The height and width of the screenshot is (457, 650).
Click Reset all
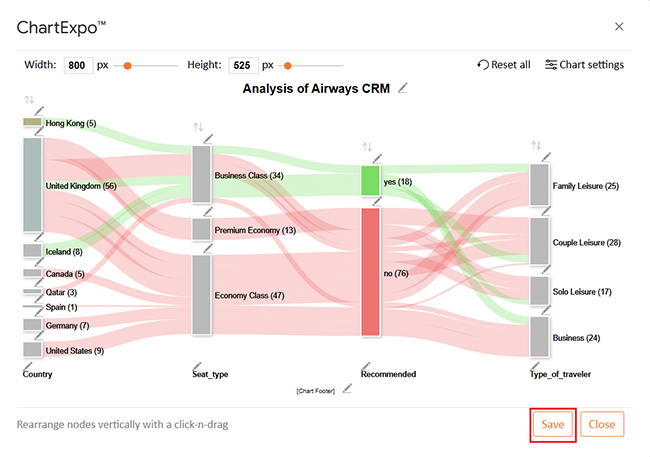coord(504,65)
